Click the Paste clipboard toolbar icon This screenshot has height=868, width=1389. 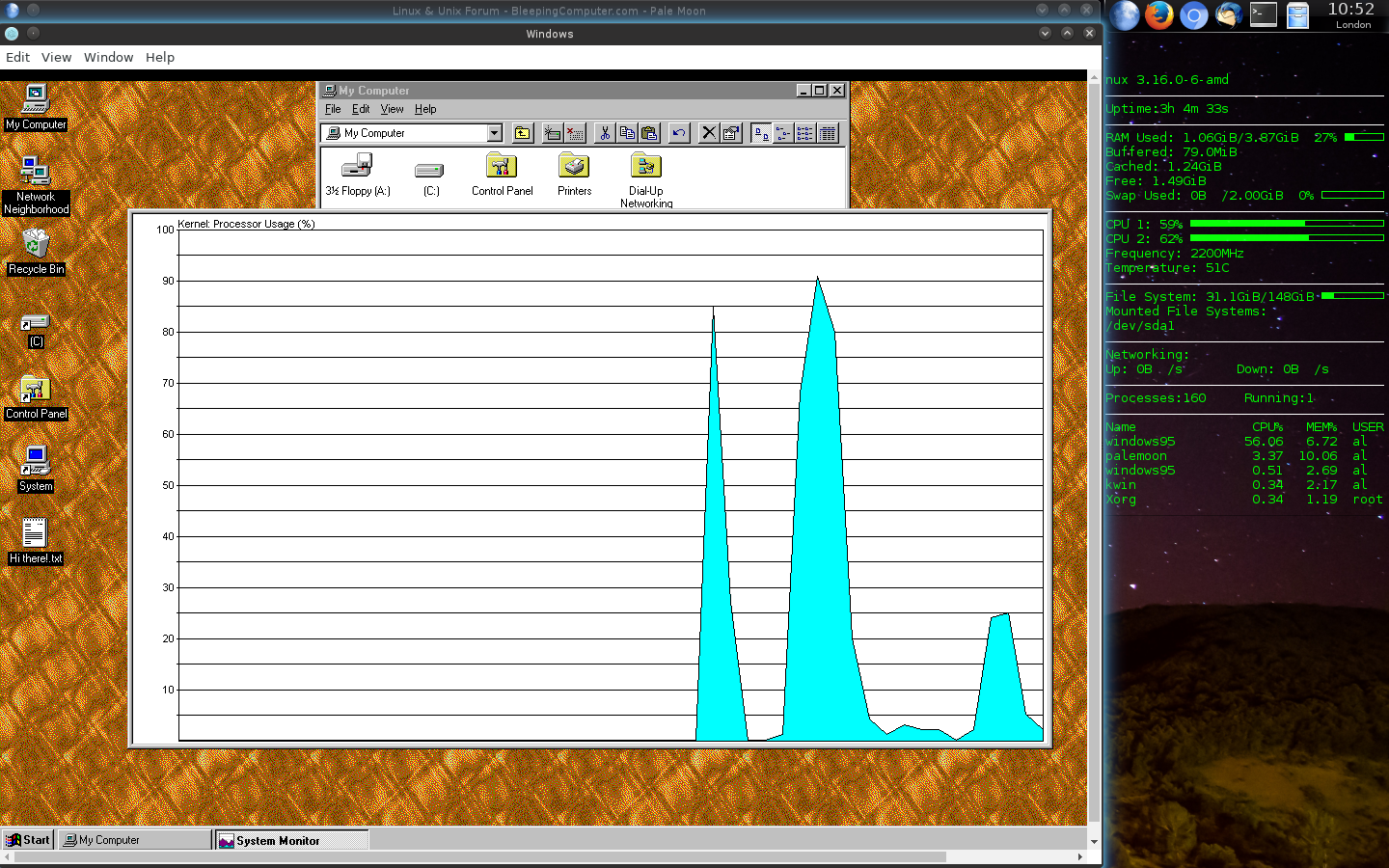pos(650,133)
